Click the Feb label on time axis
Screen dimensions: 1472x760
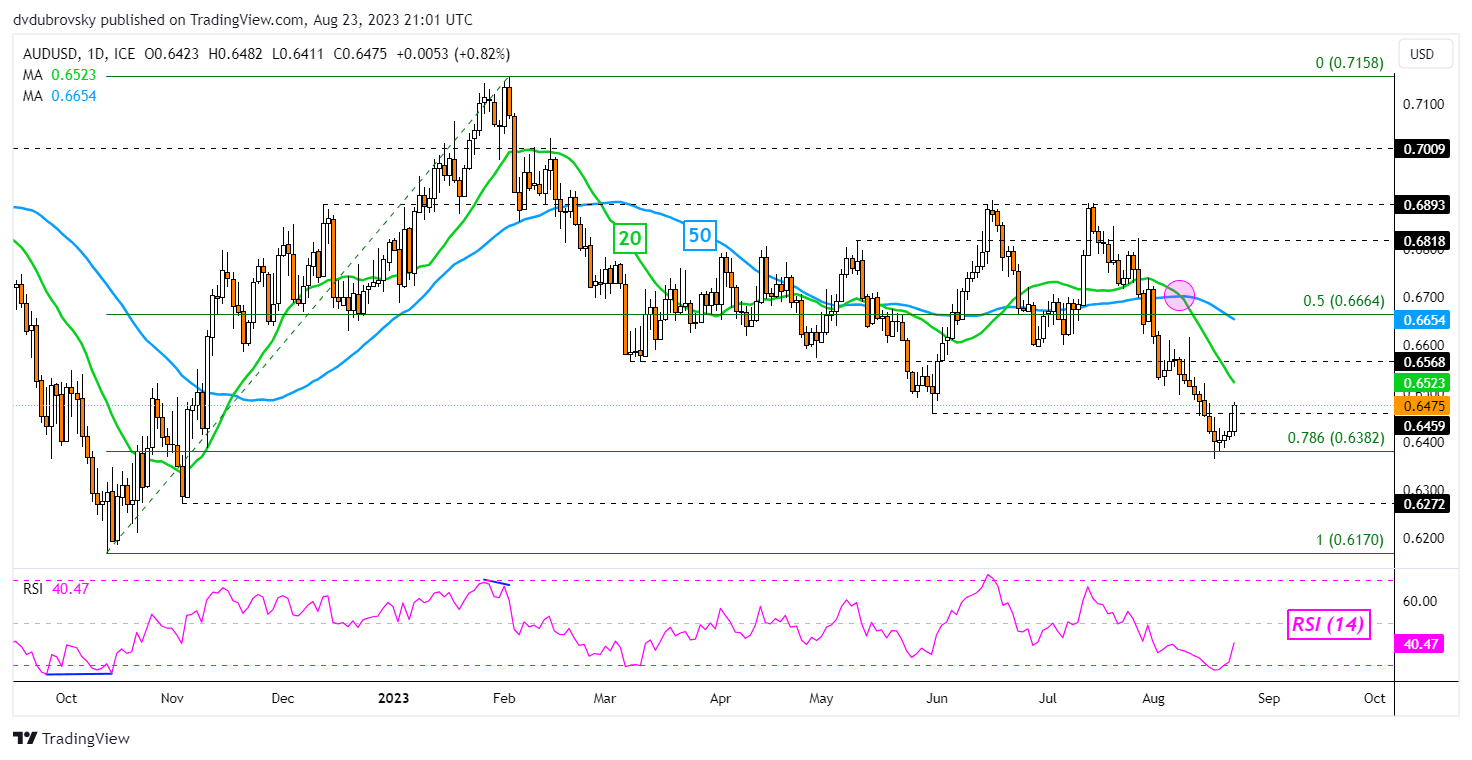[503, 698]
